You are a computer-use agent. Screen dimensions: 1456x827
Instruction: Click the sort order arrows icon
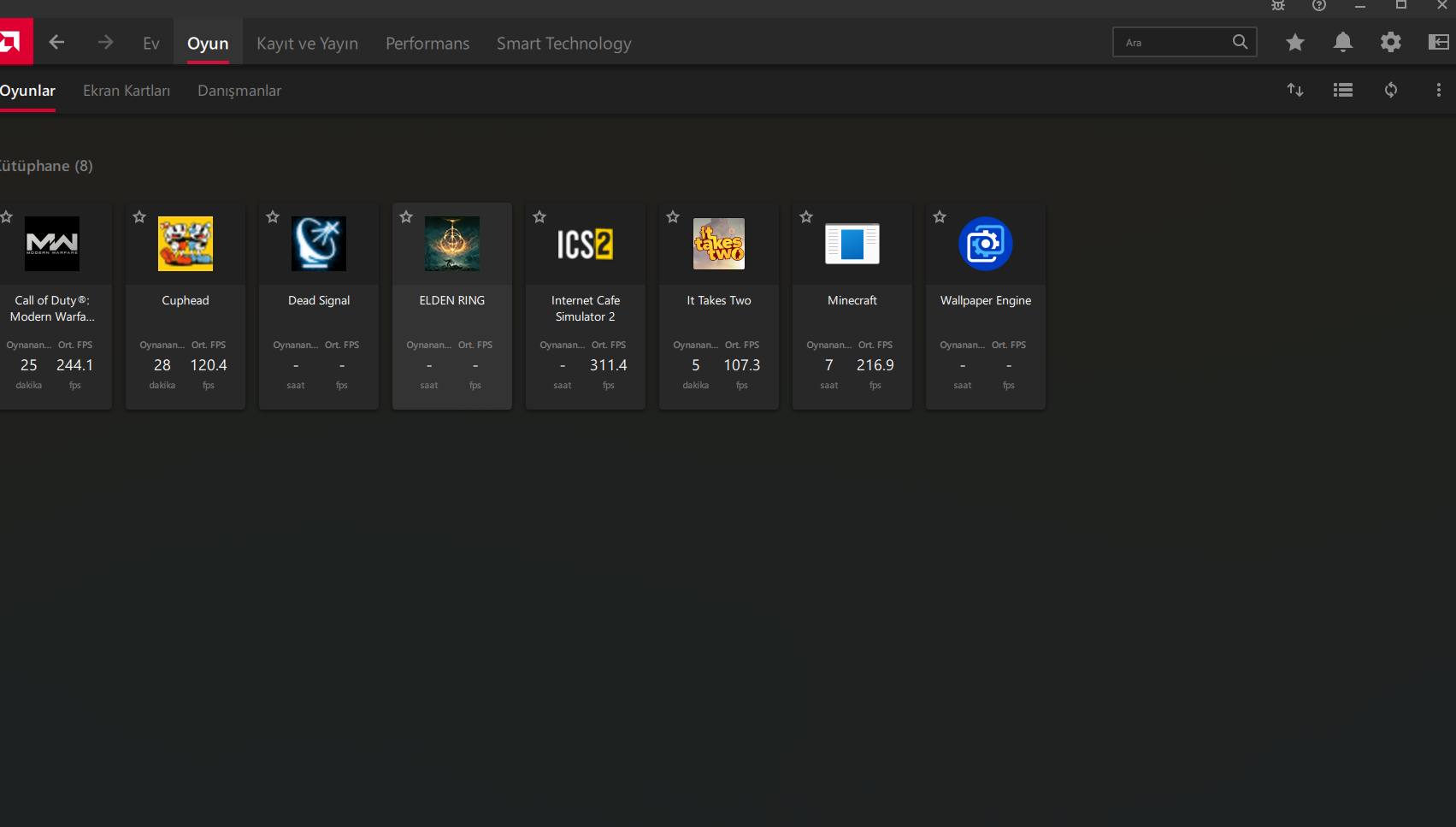point(1295,90)
